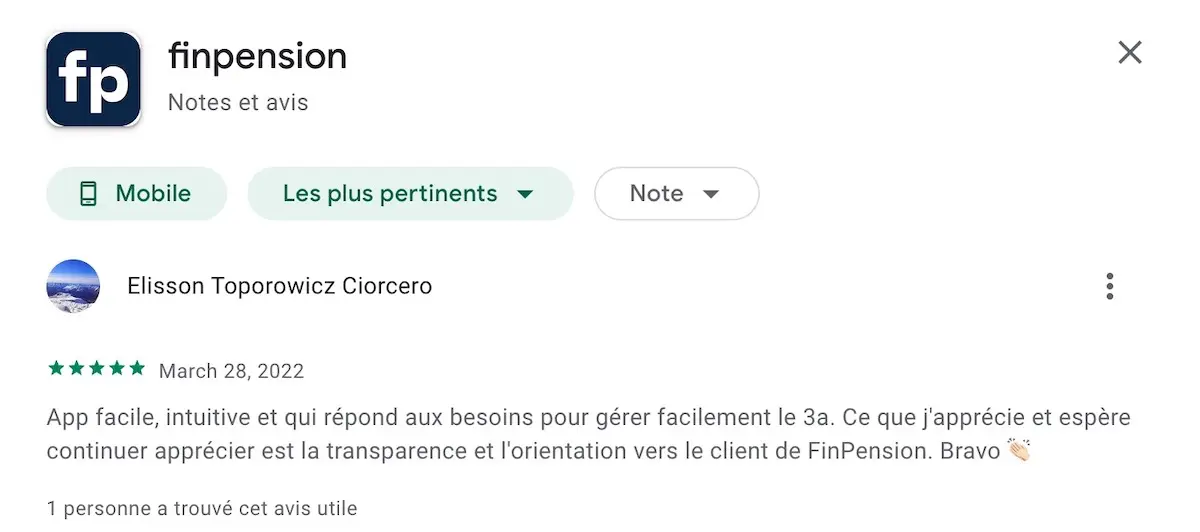Screen dimensions: 1200x532
Task: Click the first star of the rating
Action: [55, 369]
